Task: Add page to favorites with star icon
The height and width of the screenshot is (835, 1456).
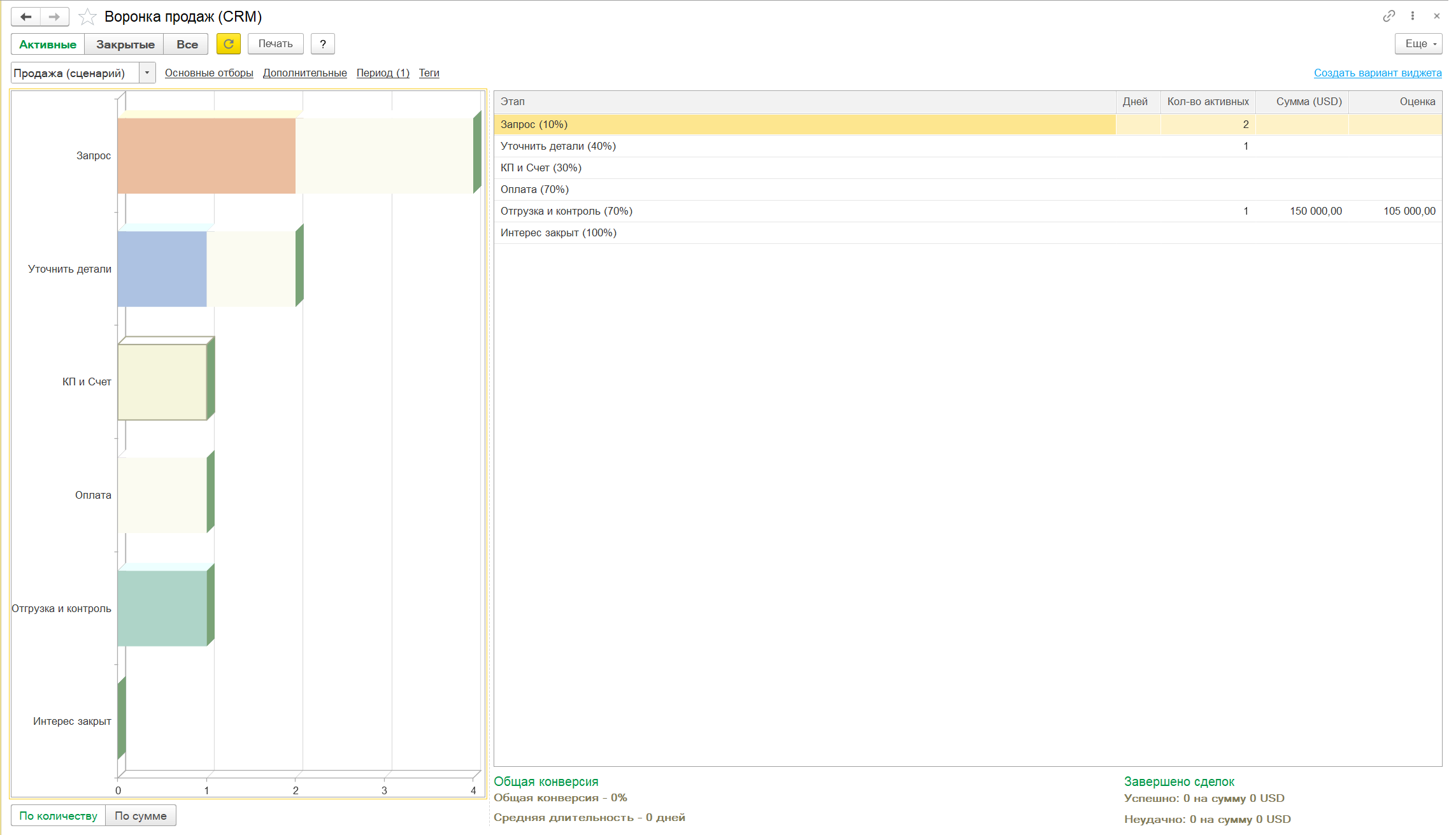Action: pyautogui.click(x=87, y=17)
